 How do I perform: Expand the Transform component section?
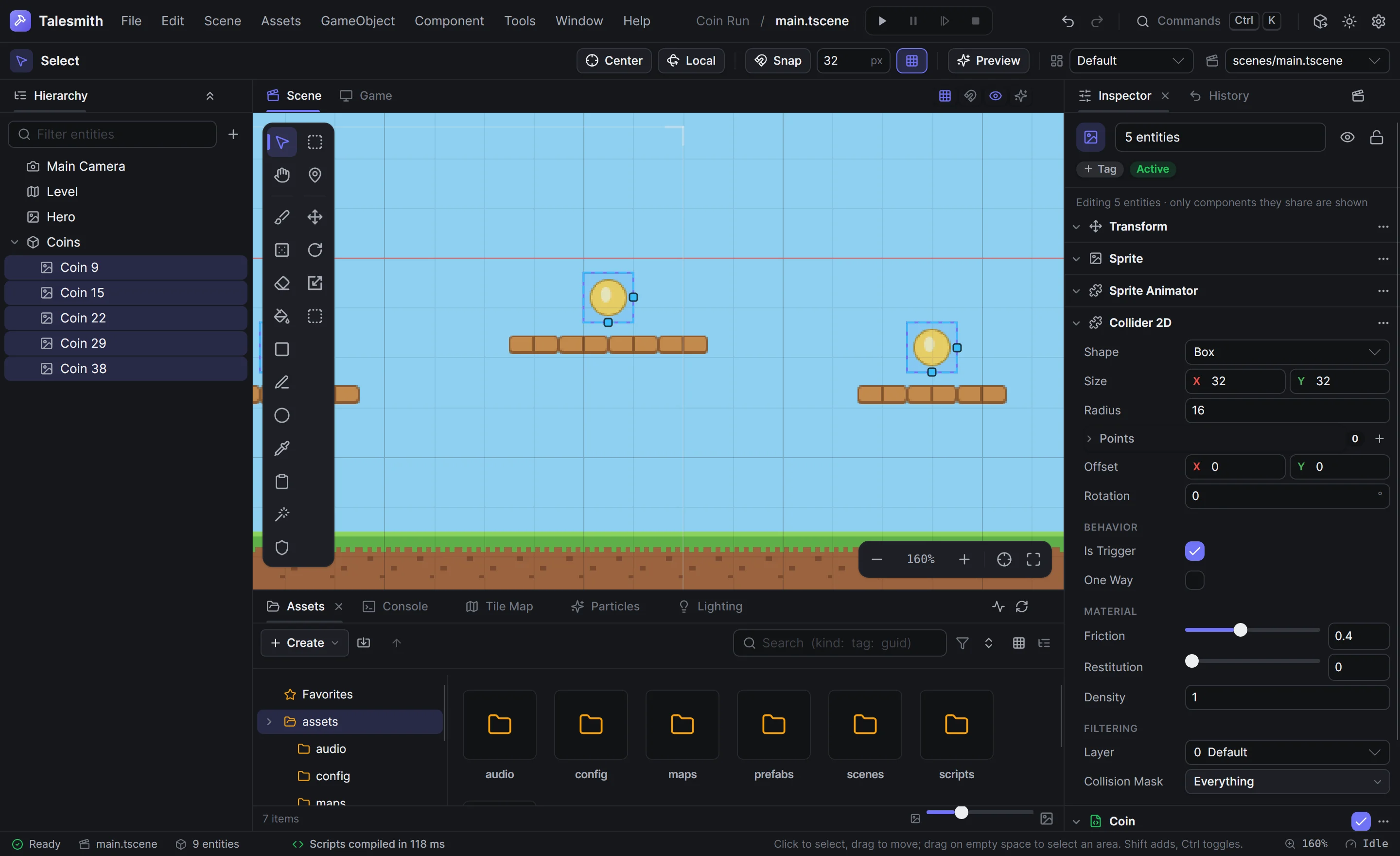coord(1076,227)
